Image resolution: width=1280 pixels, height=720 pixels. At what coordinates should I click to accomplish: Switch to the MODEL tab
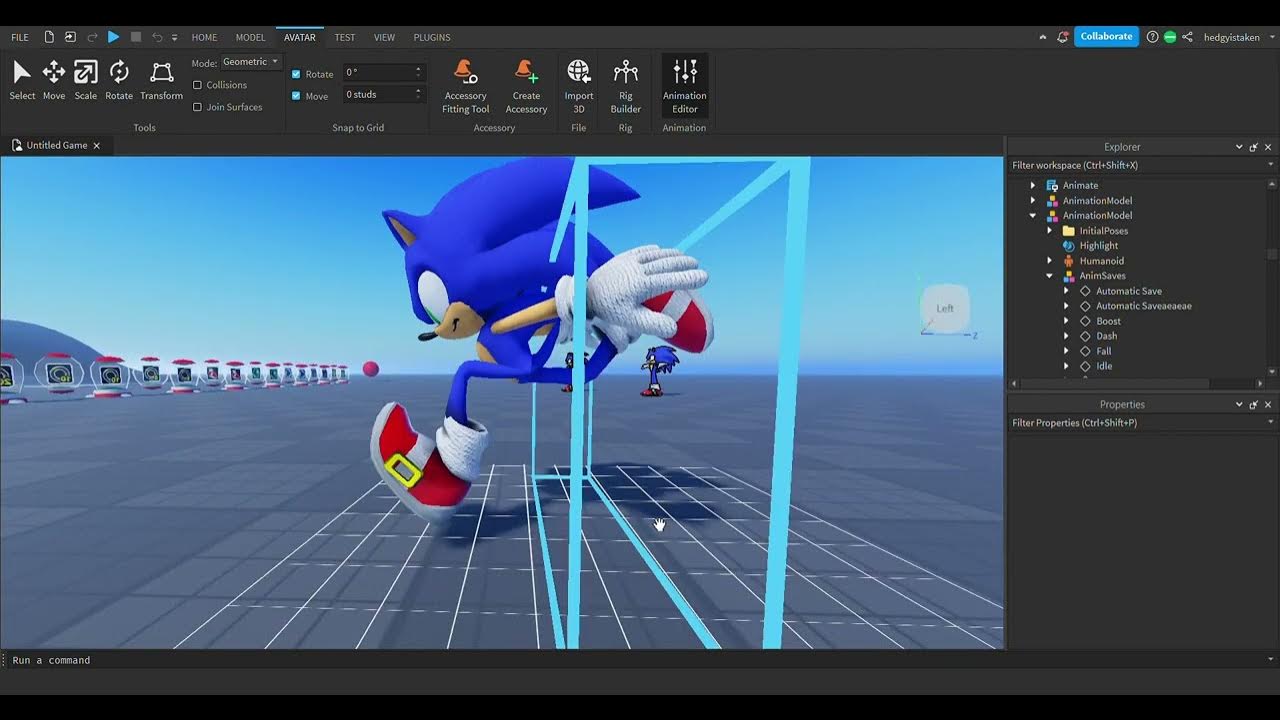point(250,37)
